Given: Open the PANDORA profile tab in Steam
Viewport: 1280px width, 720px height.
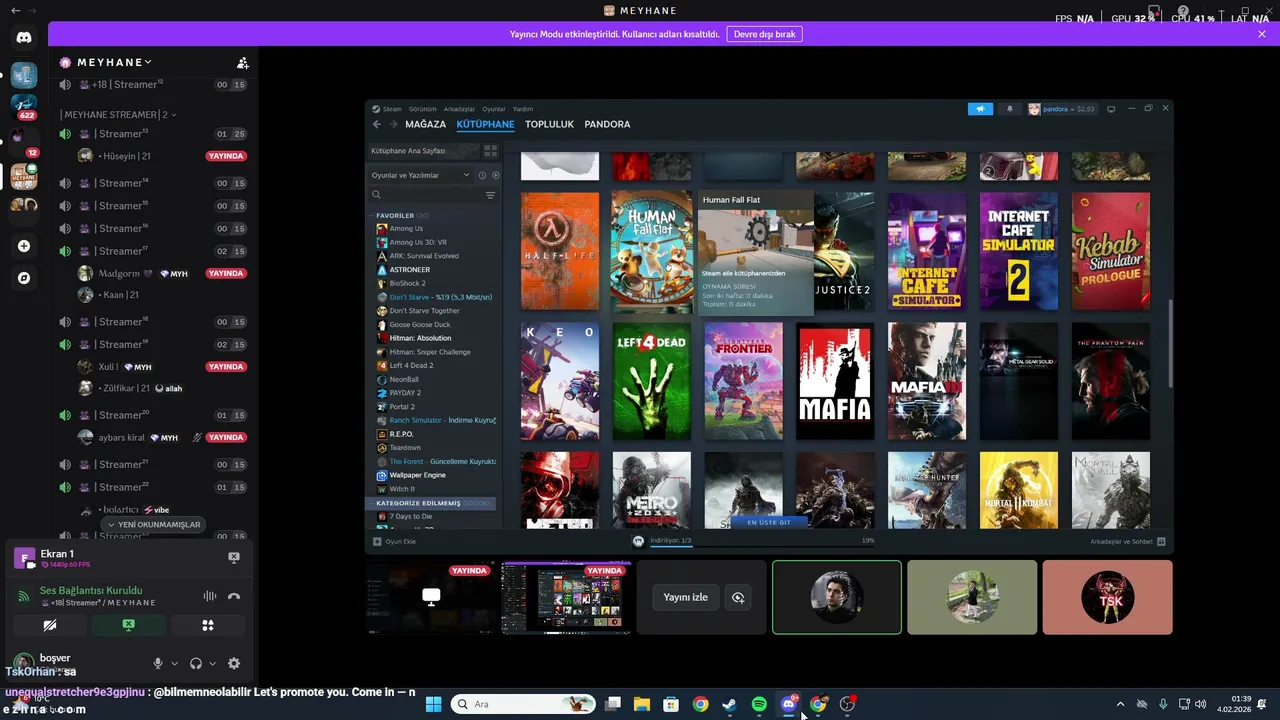Looking at the screenshot, I should click(x=607, y=125).
